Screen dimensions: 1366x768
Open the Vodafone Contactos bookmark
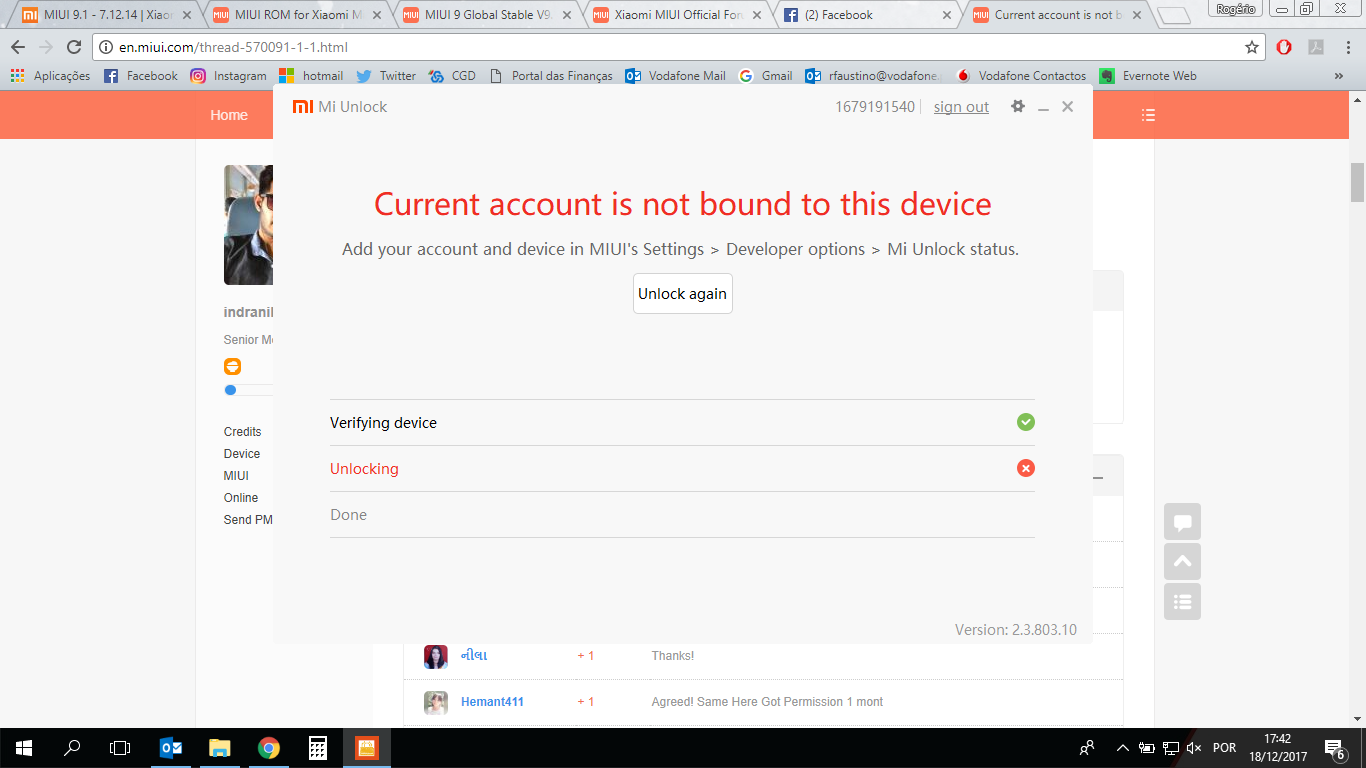1021,76
